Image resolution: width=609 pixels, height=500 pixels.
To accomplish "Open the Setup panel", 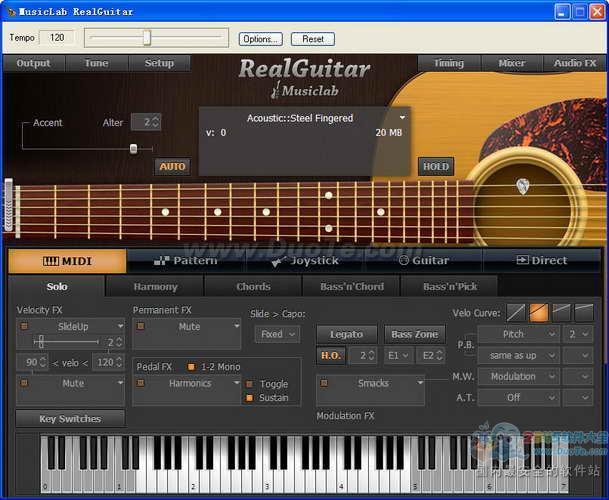I will (159, 63).
